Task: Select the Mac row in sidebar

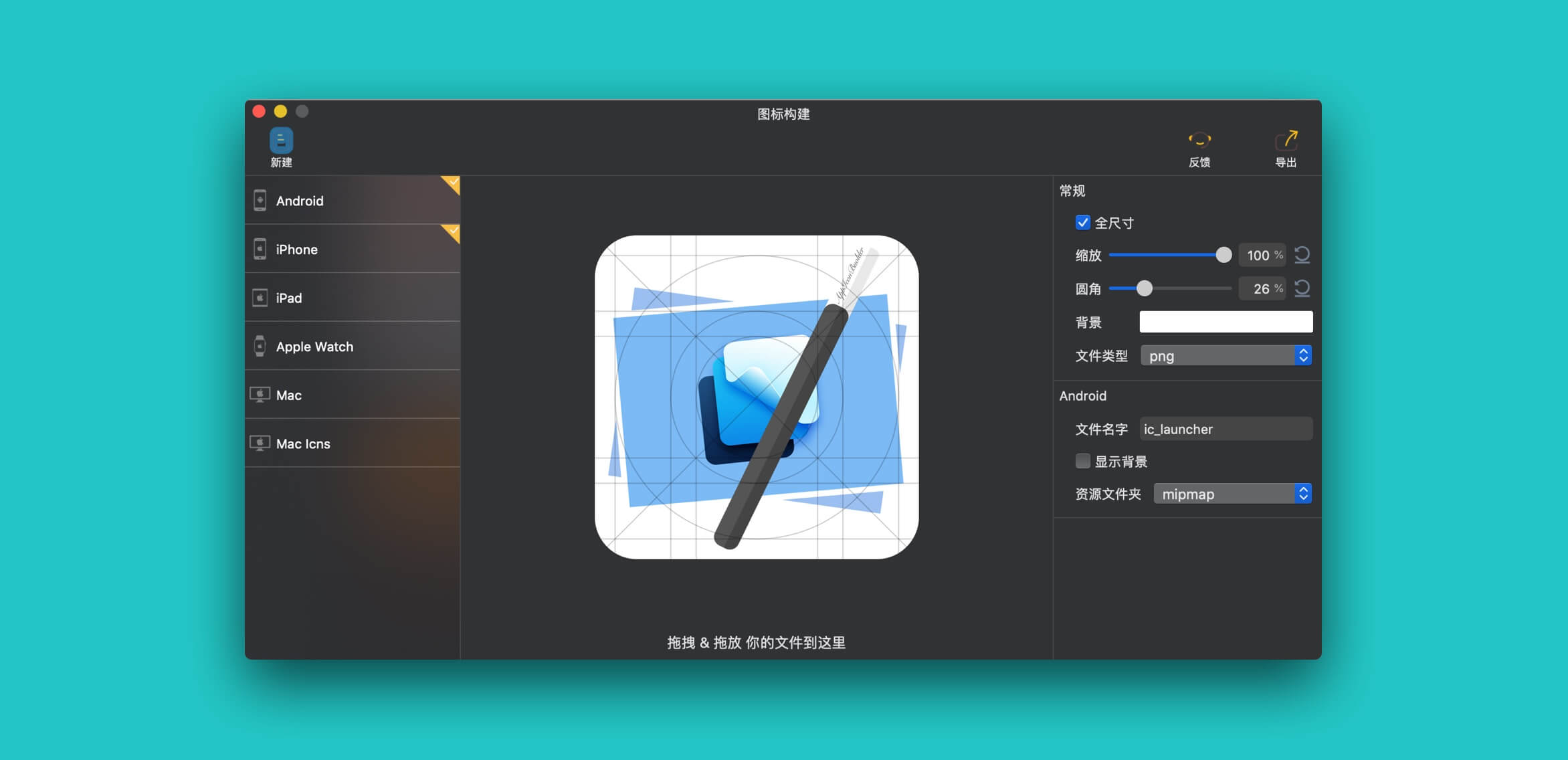Action: pos(353,395)
